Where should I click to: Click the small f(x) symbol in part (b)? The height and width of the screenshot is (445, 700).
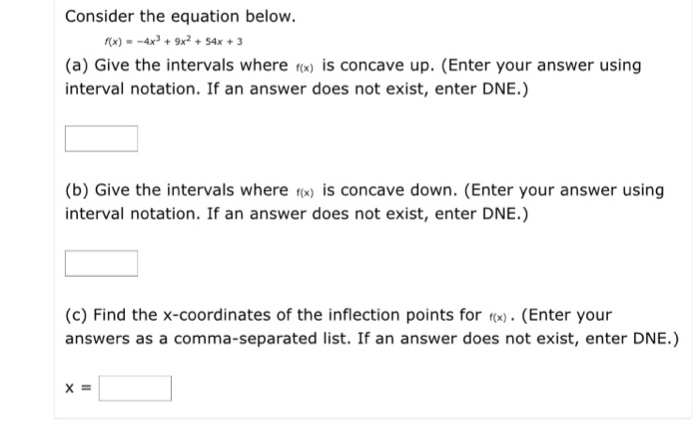click(305, 193)
